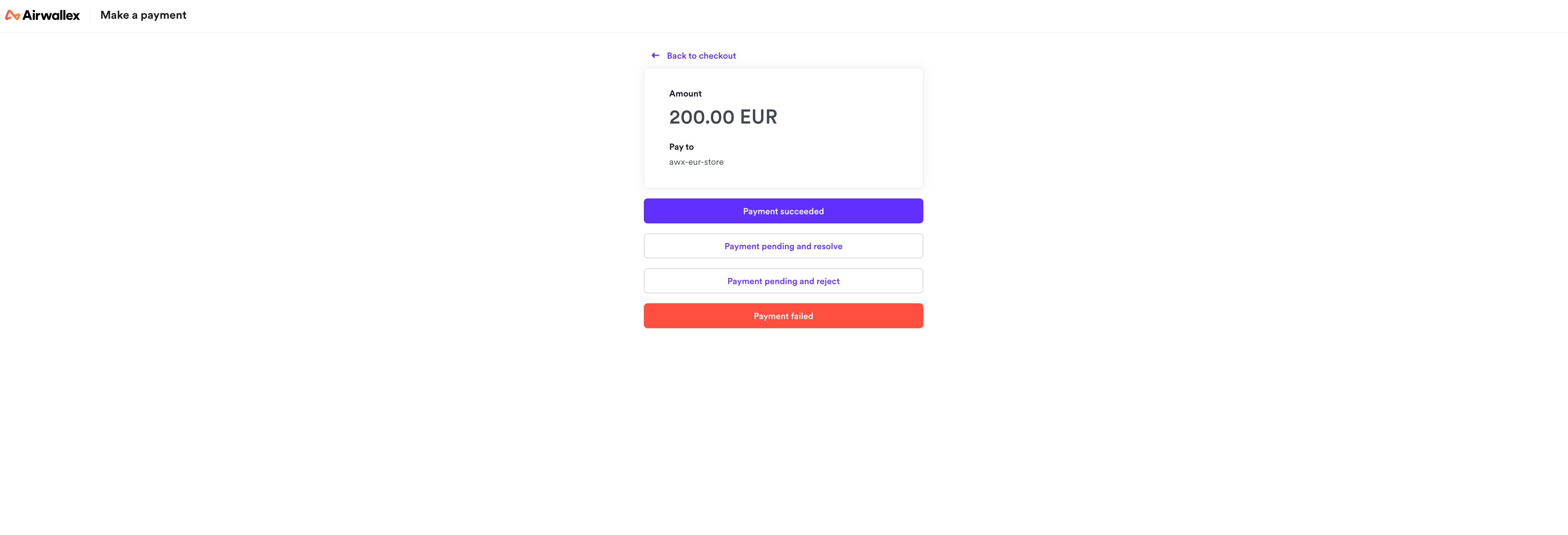Click the Pay to label

(x=681, y=147)
